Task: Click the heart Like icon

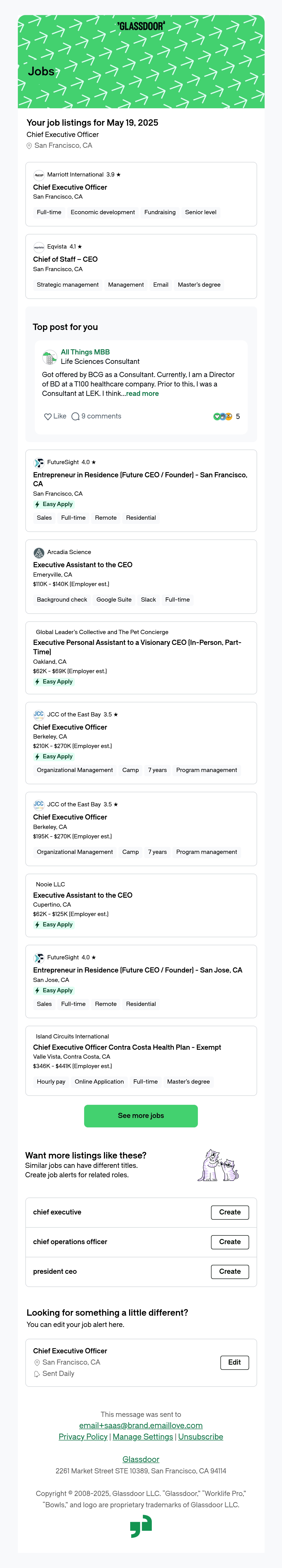Action: [48, 417]
